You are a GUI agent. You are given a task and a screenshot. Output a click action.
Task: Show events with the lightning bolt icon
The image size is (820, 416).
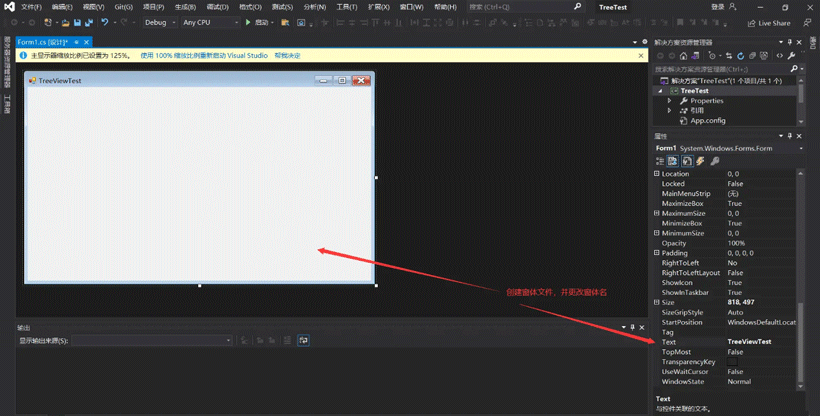click(700, 161)
